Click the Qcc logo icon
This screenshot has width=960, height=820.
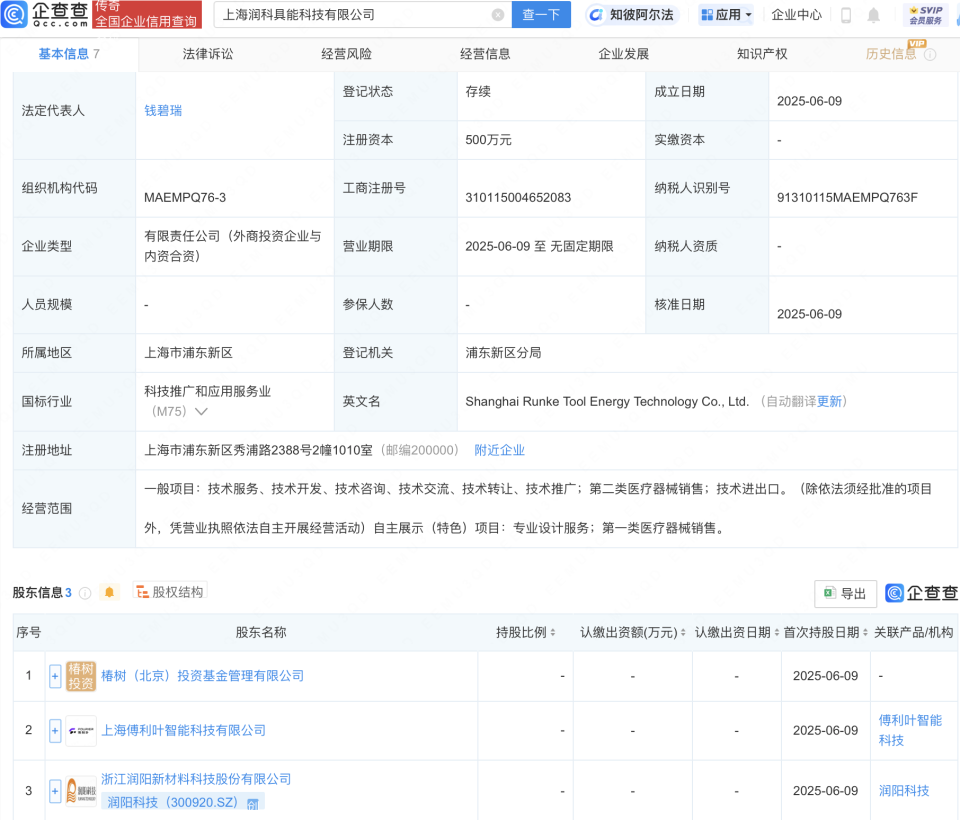pos(13,14)
